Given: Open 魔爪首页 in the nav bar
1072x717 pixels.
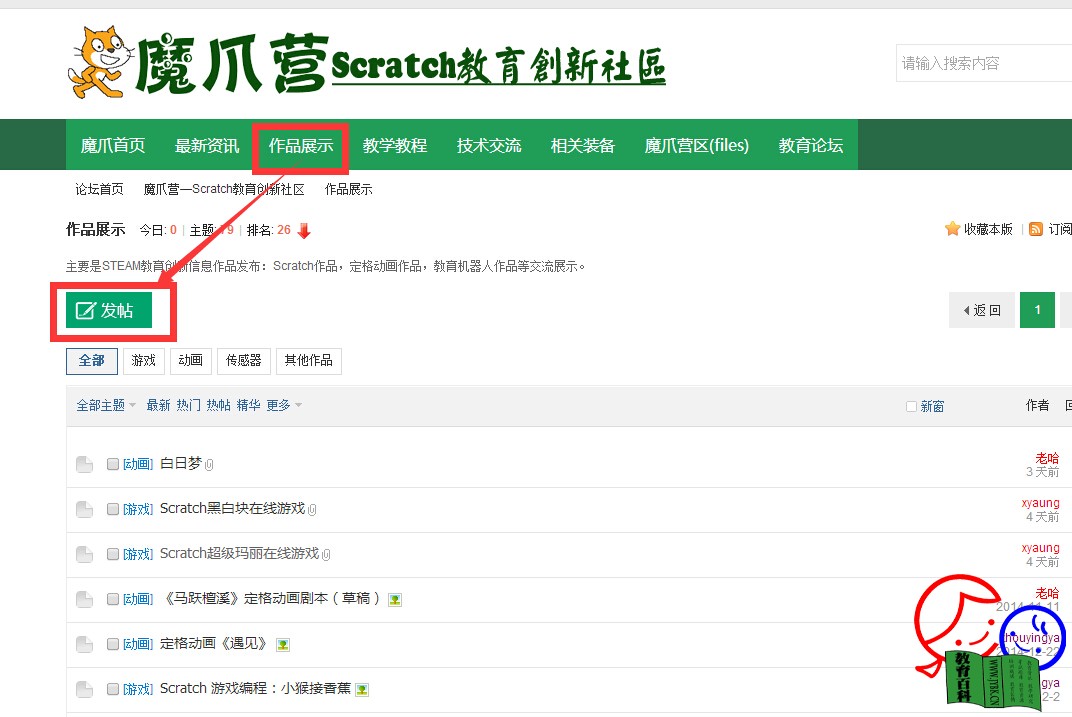Looking at the screenshot, I should coord(113,146).
